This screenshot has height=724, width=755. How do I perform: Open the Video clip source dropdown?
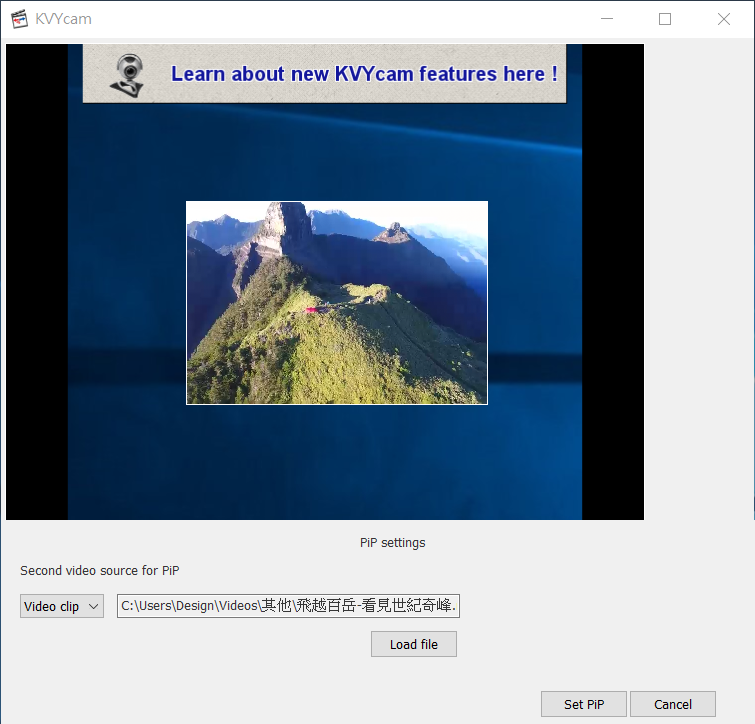tap(62, 606)
